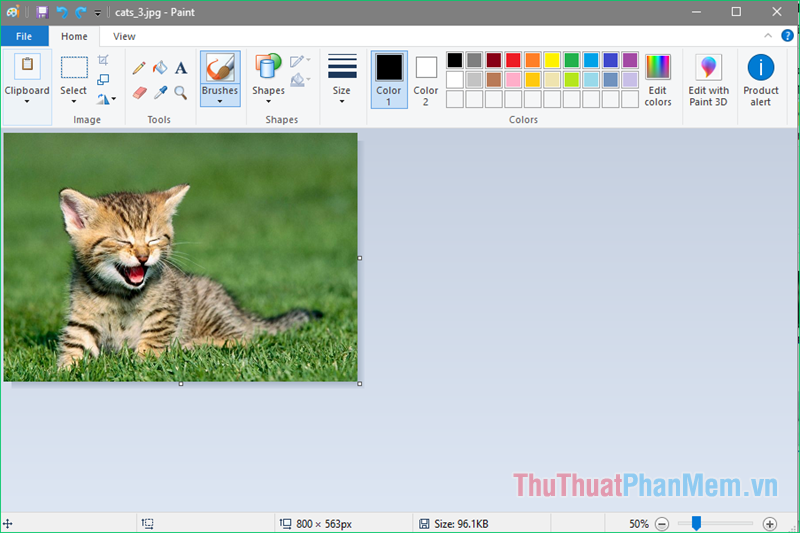Click the Crop icon in Image group
The image size is (800, 533).
click(x=103, y=60)
